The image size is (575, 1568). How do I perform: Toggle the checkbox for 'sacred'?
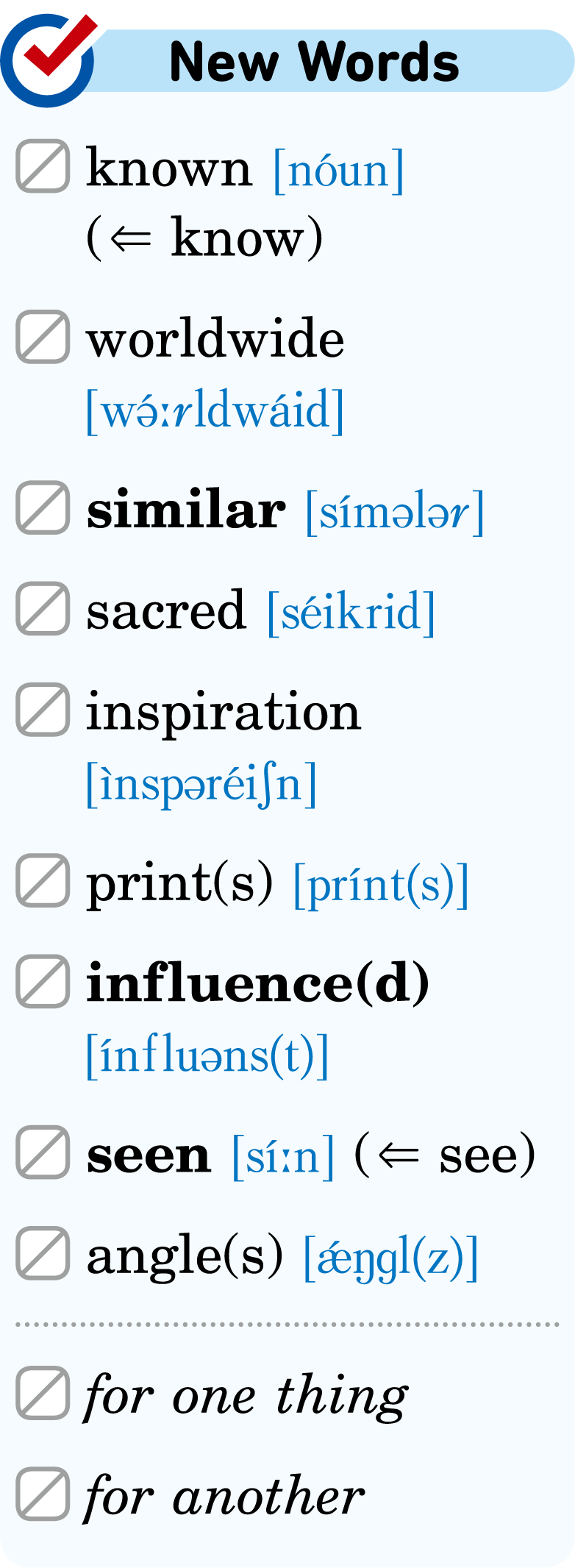(x=43, y=608)
